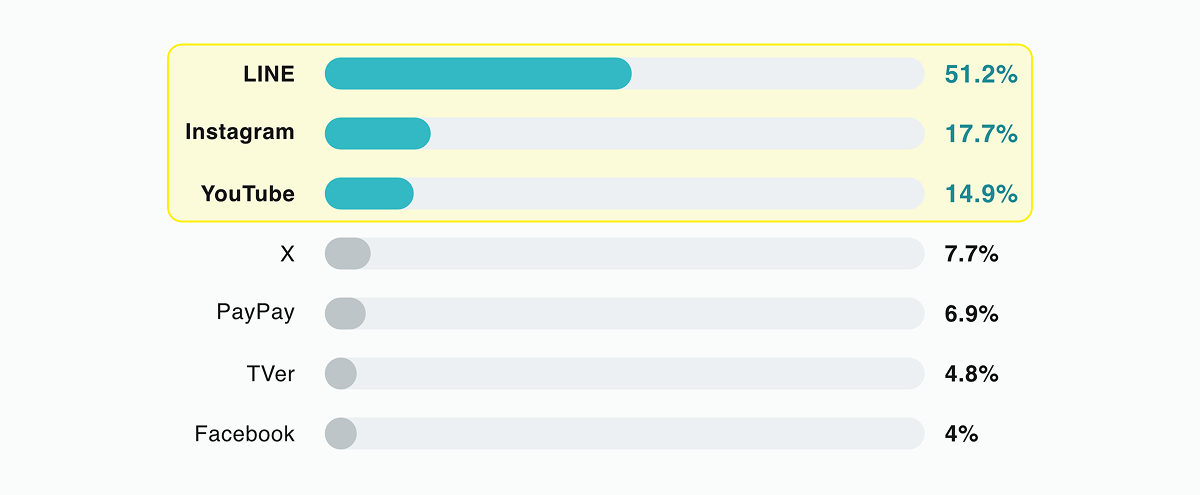Viewport: 1200px width, 495px height.
Task: Select the 14.9% value
Action: point(980,194)
